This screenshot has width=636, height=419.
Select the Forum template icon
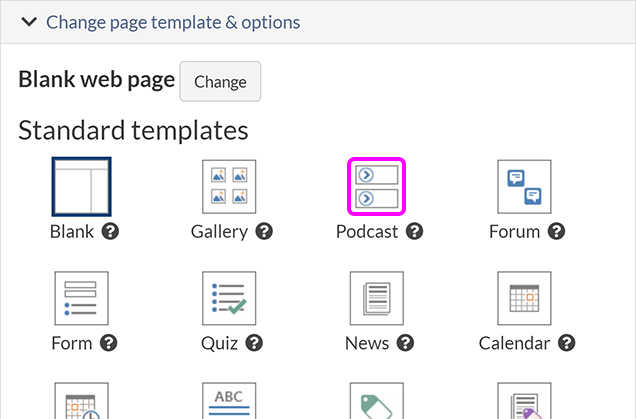[x=524, y=186]
